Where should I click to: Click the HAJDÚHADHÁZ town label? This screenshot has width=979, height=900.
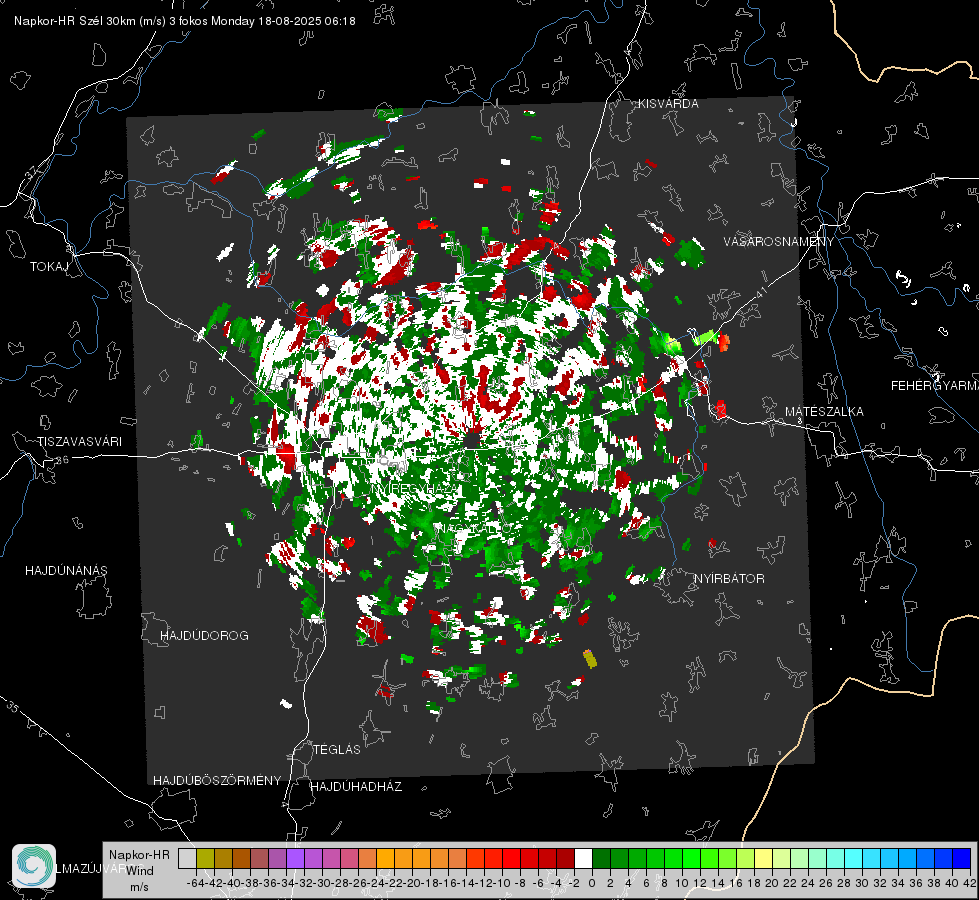(x=357, y=787)
